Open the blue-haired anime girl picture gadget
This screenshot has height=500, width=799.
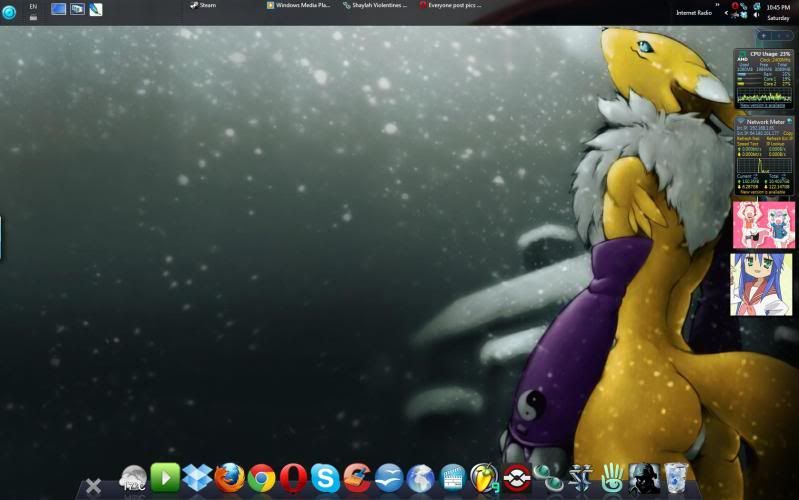pyautogui.click(x=761, y=284)
